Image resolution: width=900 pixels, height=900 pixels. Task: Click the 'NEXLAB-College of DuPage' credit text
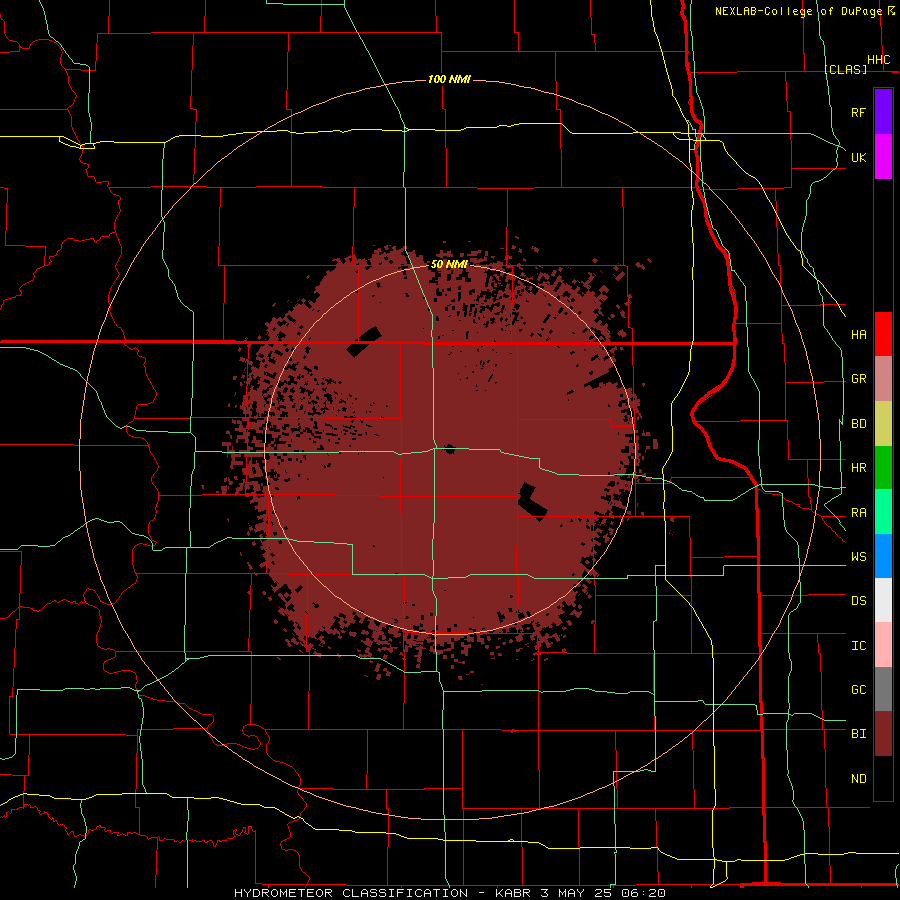point(799,11)
